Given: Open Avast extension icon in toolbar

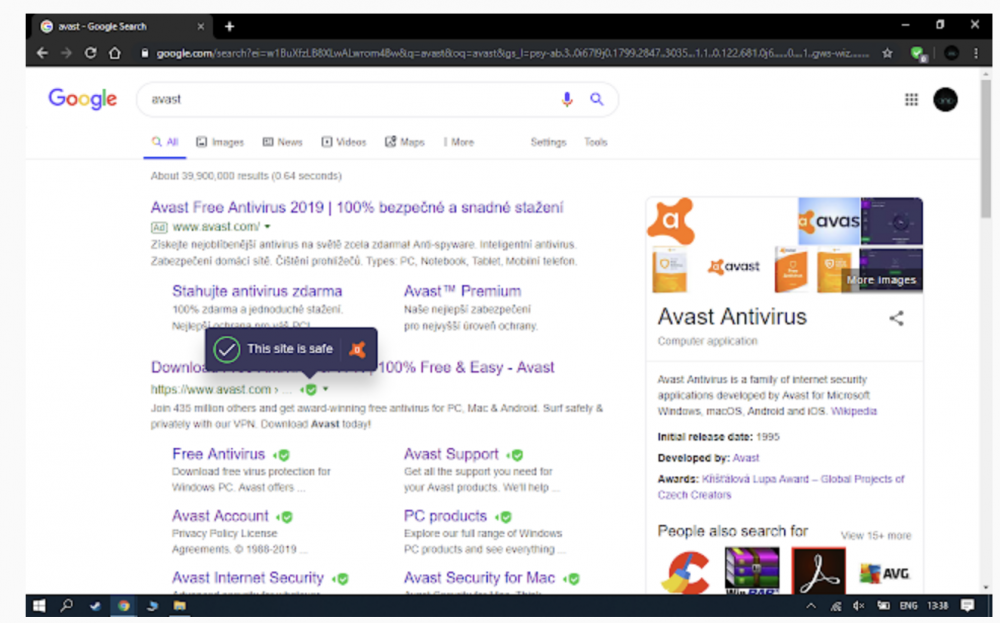Looking at the screenshot, I should (x=918, y=54).
